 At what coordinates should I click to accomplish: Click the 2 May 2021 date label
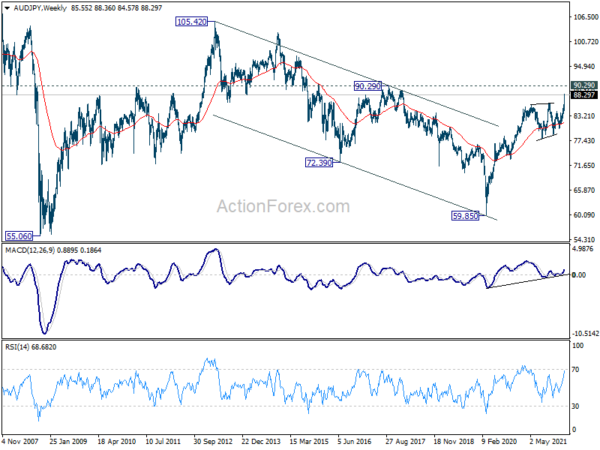tap(548, 441)
